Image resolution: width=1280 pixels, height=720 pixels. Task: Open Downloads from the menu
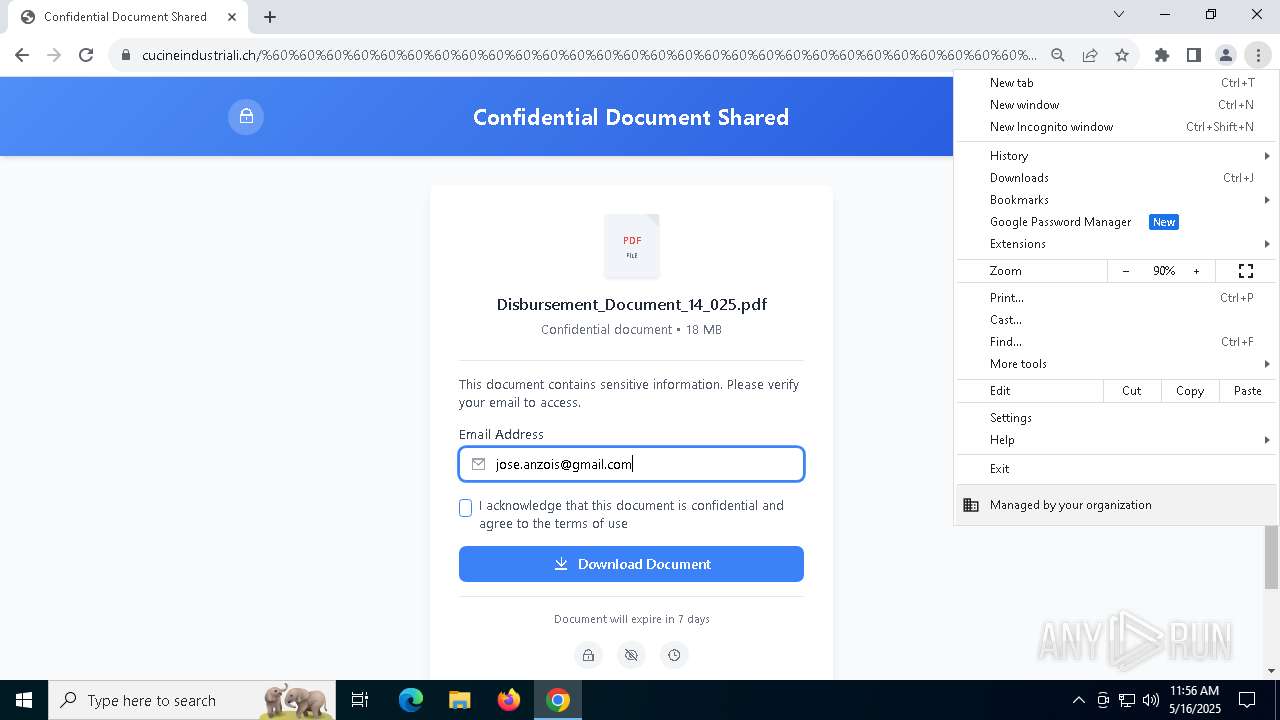coord(1116,178)
